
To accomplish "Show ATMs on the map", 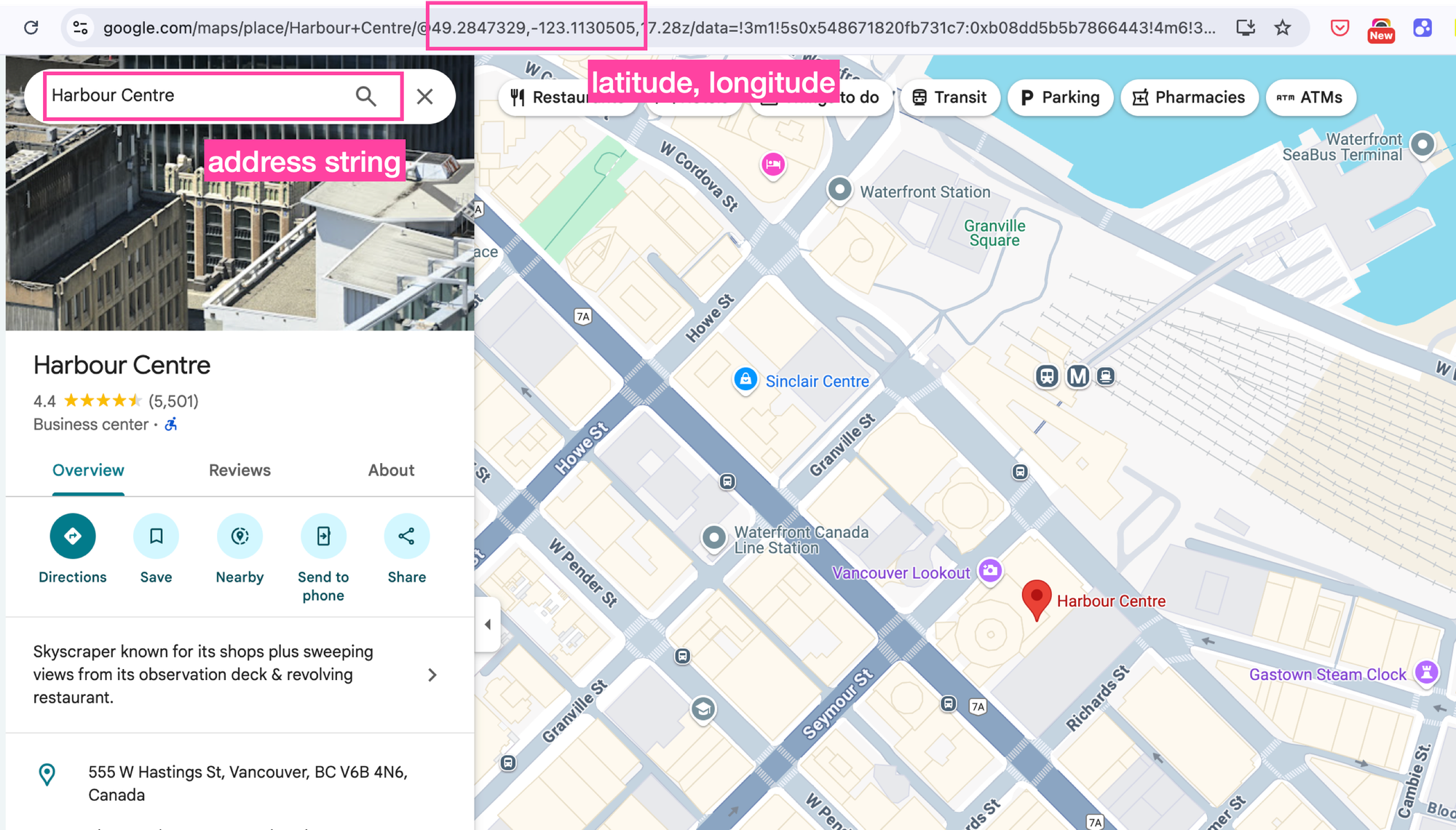I will (1310, 97).
